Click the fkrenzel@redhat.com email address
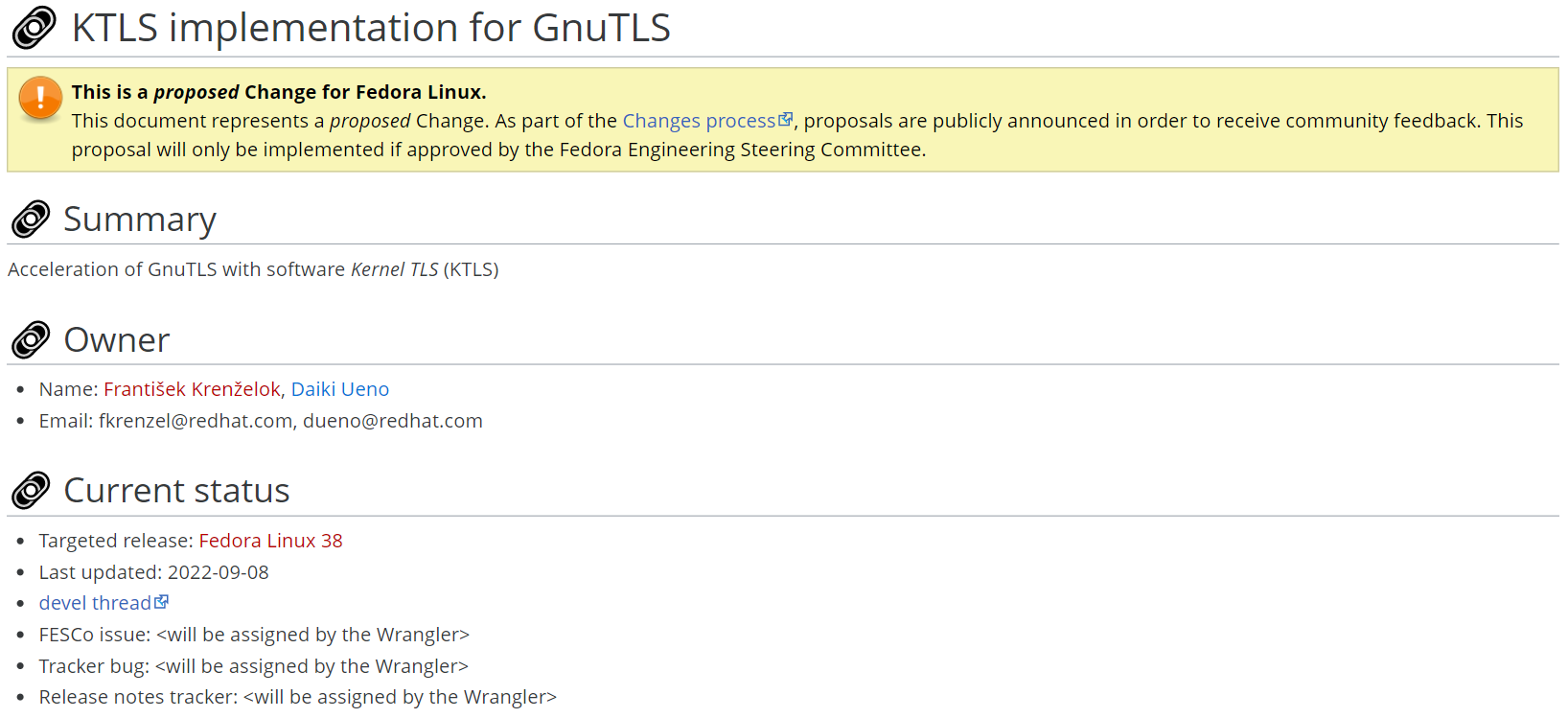The image size is (1568, 718). pyautogui.click(x=196, y=421)
